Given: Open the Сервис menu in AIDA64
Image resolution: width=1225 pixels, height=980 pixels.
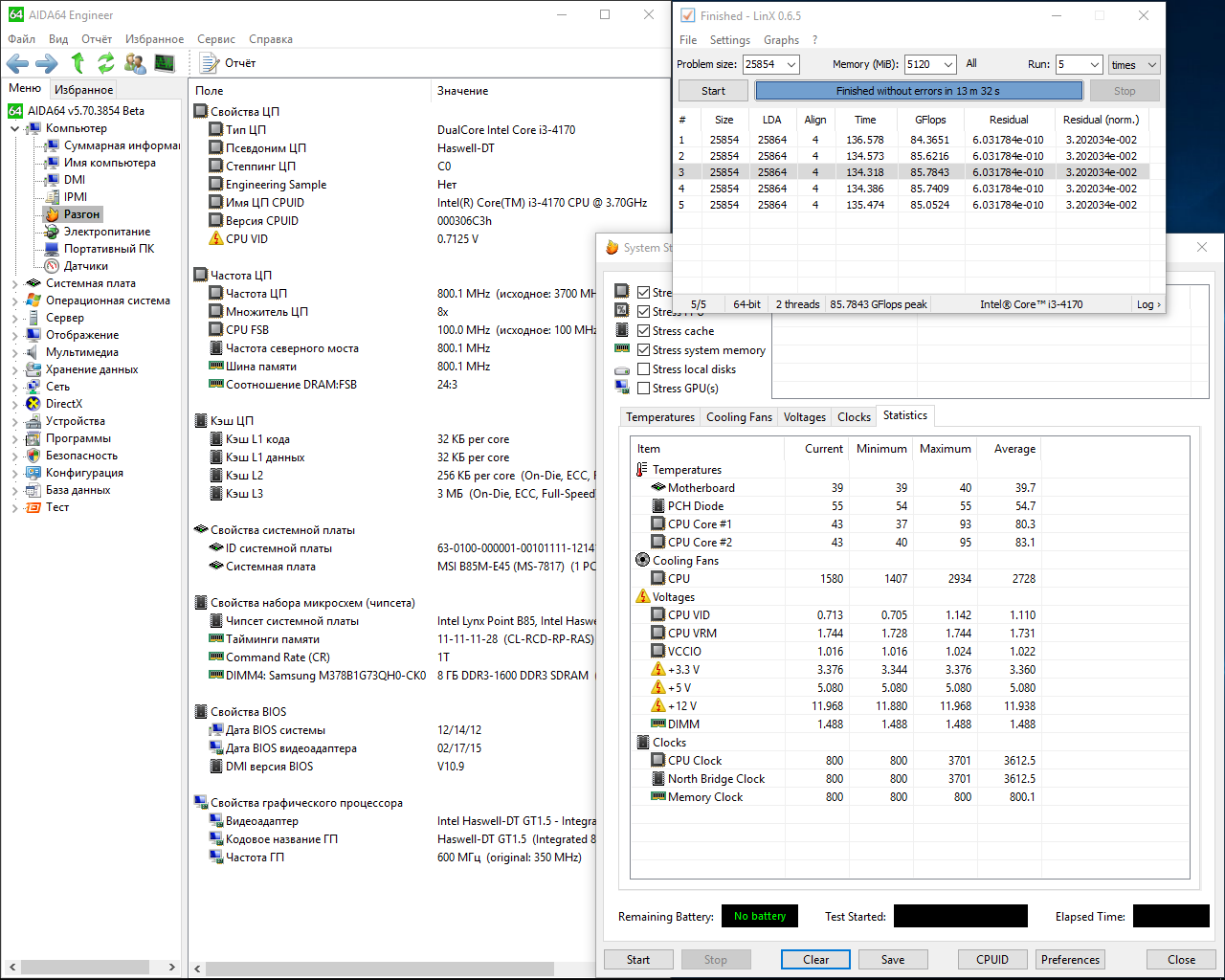Looking at the screenshot, I should click(x=216, y=39).
